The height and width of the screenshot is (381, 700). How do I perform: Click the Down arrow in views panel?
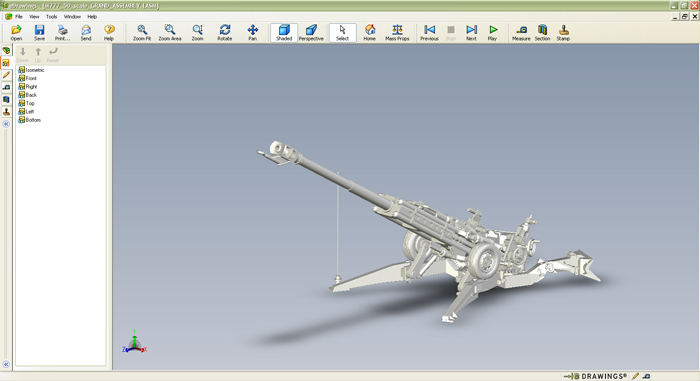pos(23,54)
